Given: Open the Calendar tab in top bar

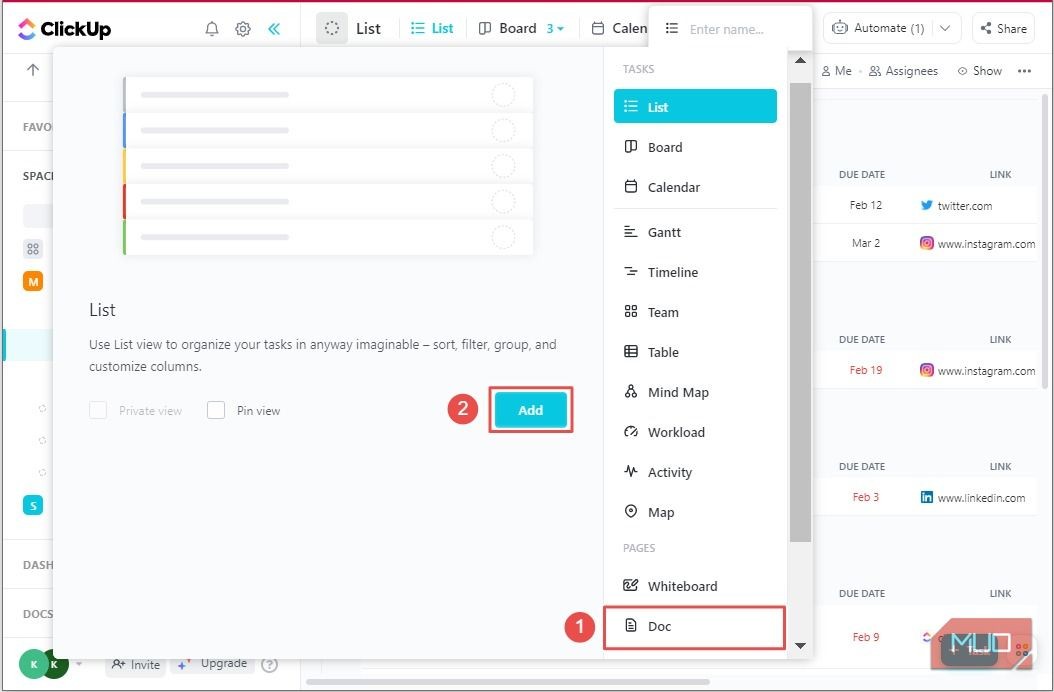Looking at the screenshot, I should click(619, 28).
